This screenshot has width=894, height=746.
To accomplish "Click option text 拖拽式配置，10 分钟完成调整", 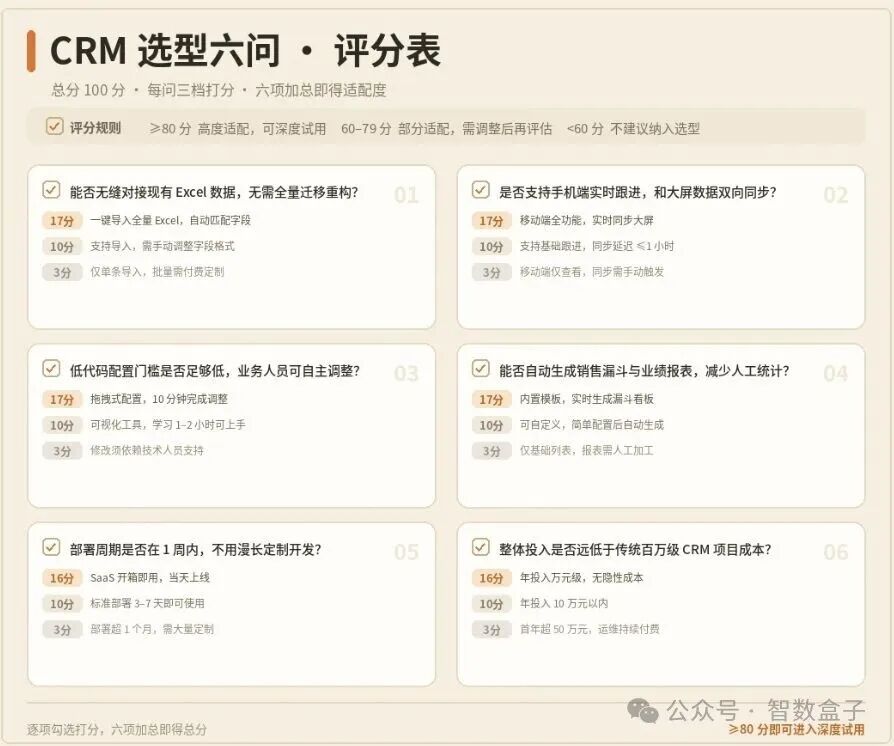I will [159, 399].
